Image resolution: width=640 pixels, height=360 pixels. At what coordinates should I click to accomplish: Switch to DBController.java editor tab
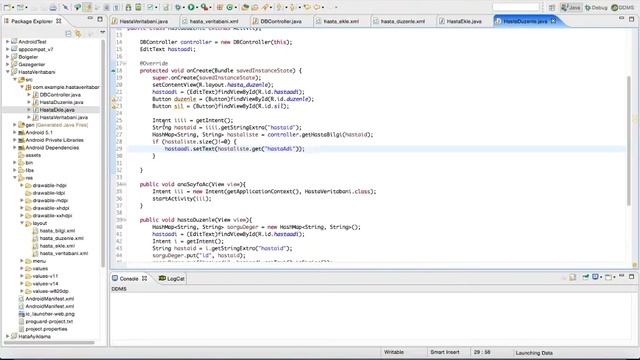[x=281, y=21]
